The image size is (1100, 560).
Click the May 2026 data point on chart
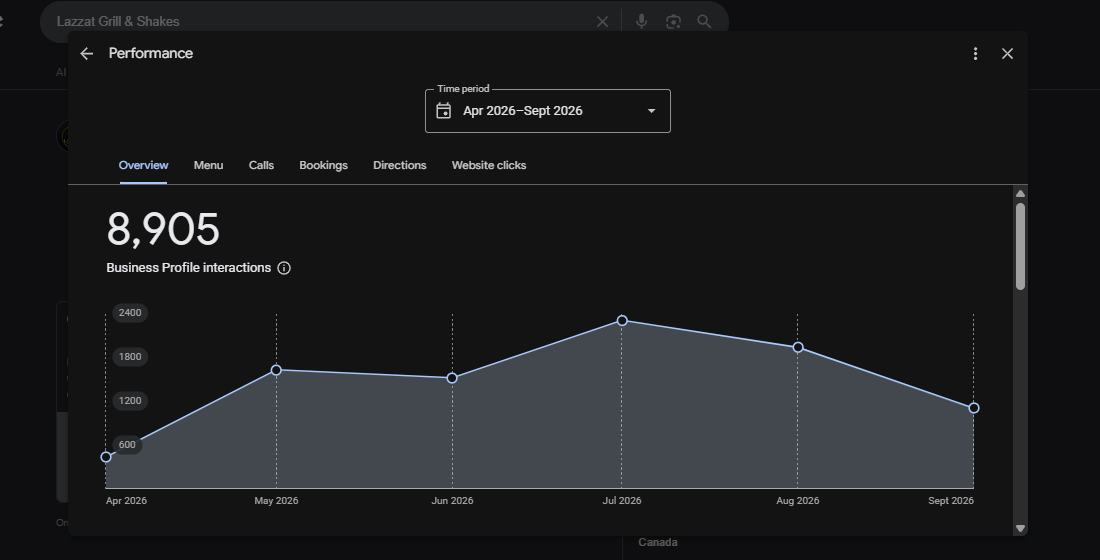point(276,370)
